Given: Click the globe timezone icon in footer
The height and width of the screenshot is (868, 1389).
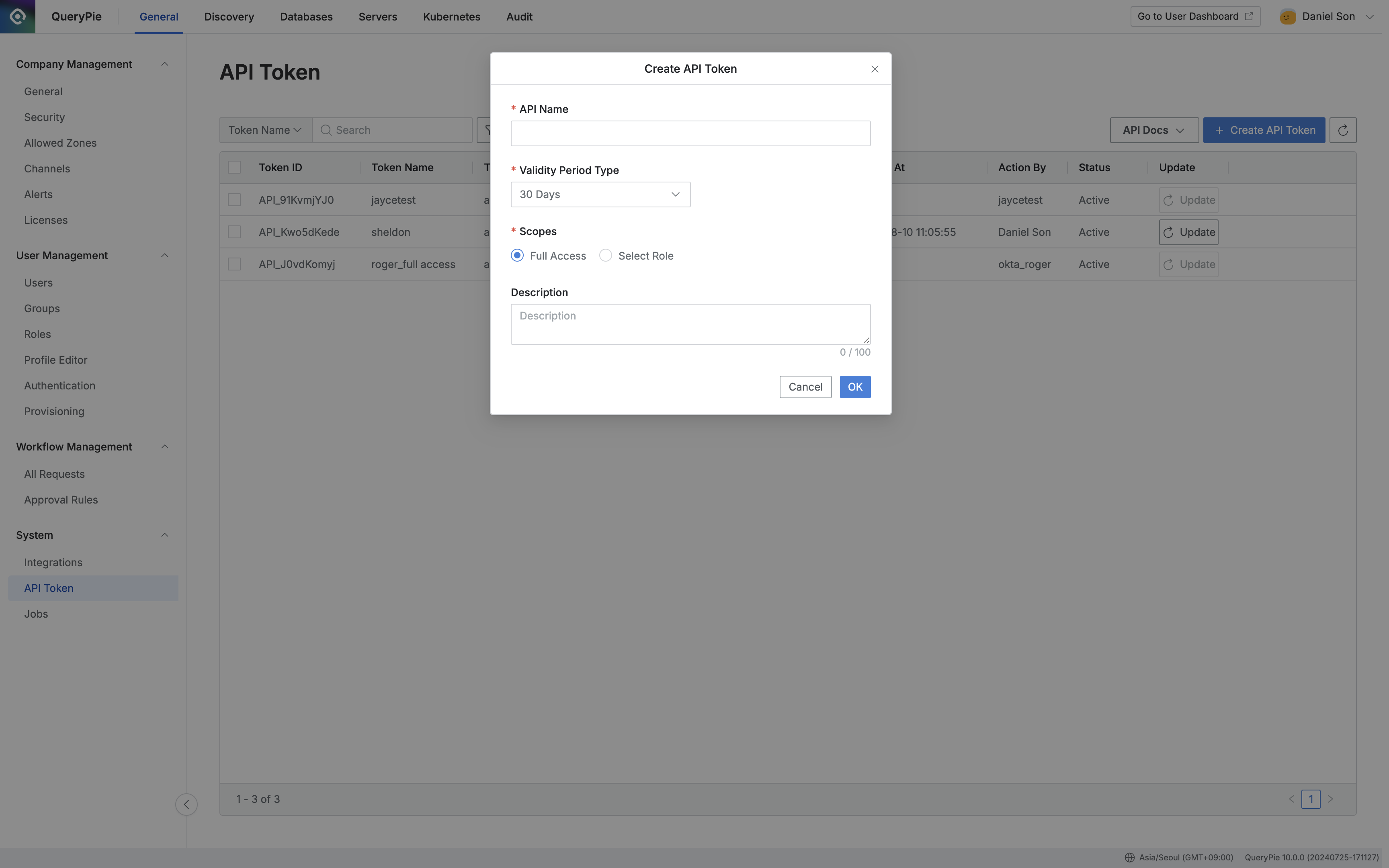Looking at the screenshot, I should tap(1129, 857).
